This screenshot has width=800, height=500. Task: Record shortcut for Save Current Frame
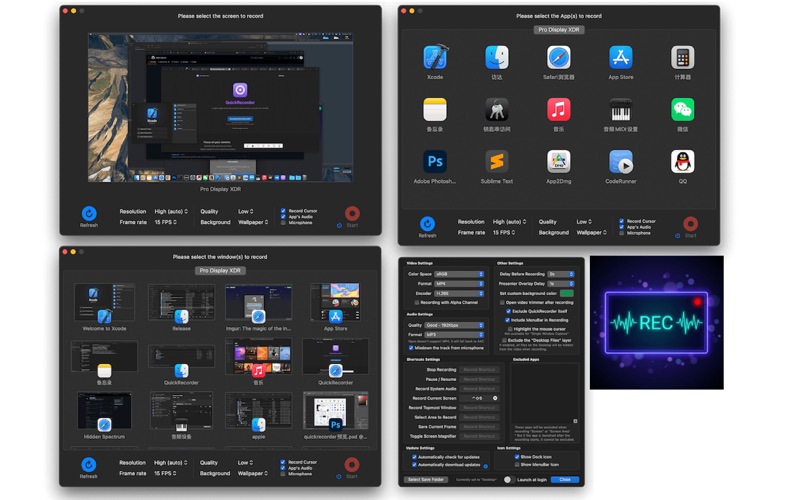click(x=479, y=427)
